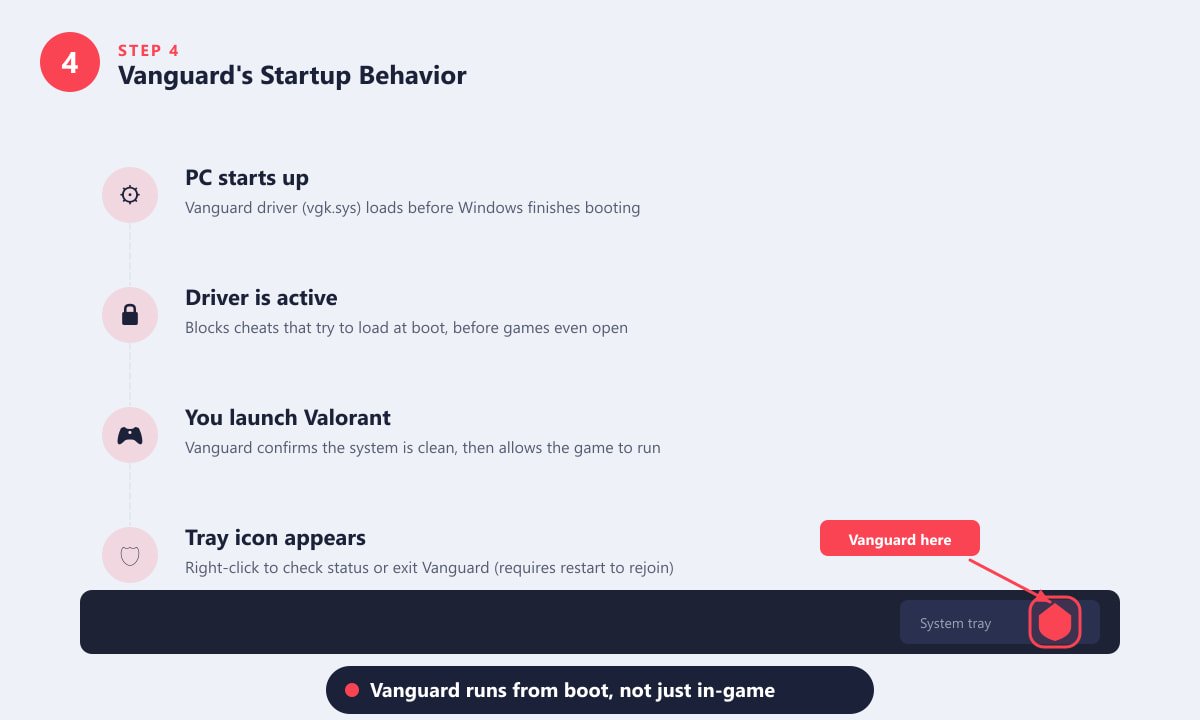Click the System tray label

(x=955, y=623)
